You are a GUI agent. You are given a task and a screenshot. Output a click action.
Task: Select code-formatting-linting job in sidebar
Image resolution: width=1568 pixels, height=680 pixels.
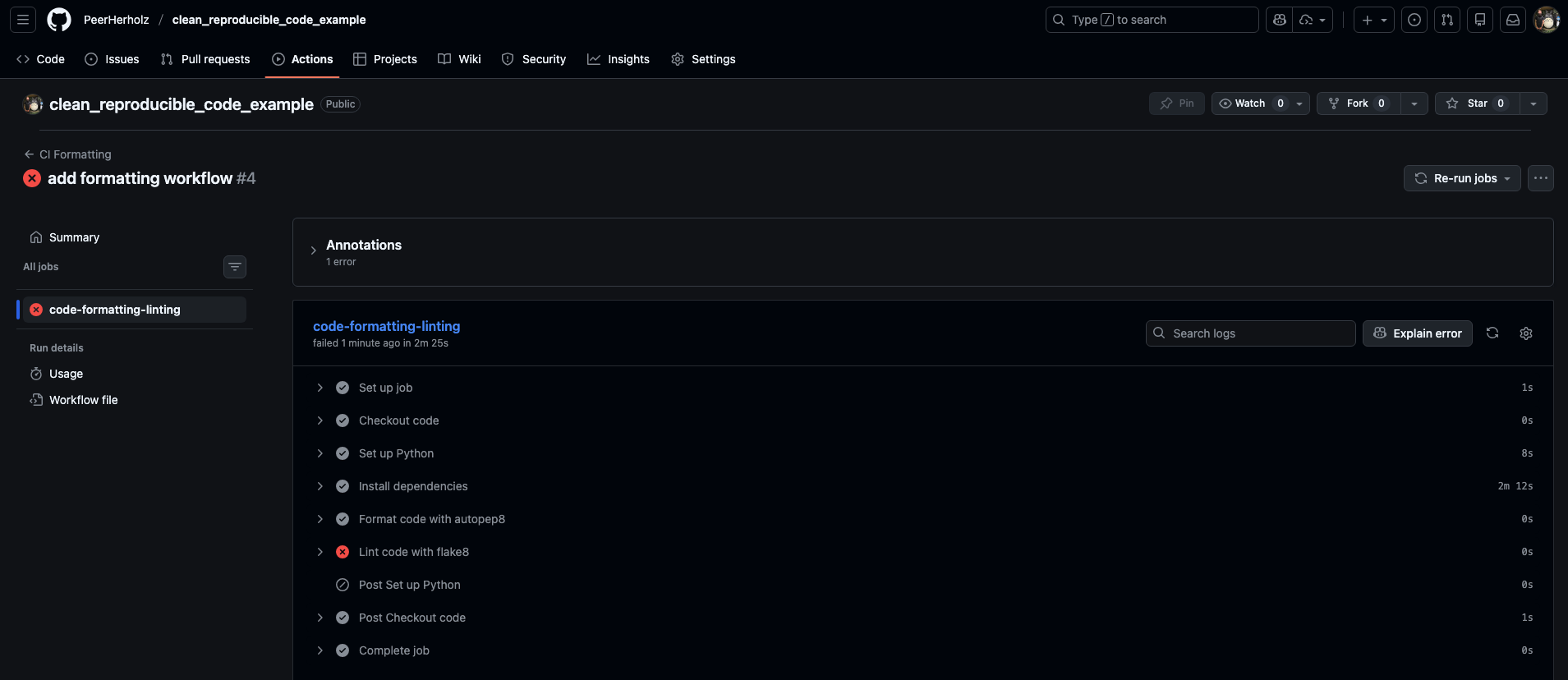pyautogui.click(x=135, y=310)
